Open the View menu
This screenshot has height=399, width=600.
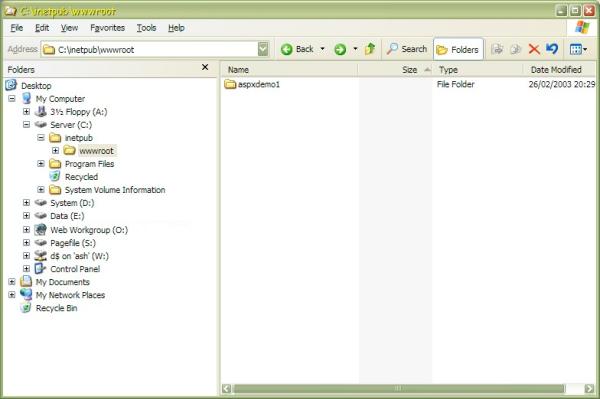[69, 28]
